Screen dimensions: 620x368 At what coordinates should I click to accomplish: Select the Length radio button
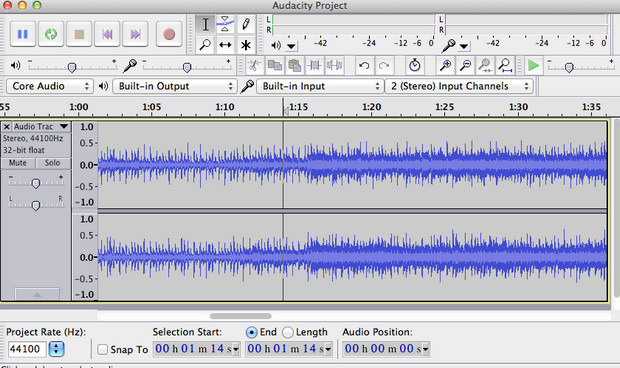(x=287, y=332)
